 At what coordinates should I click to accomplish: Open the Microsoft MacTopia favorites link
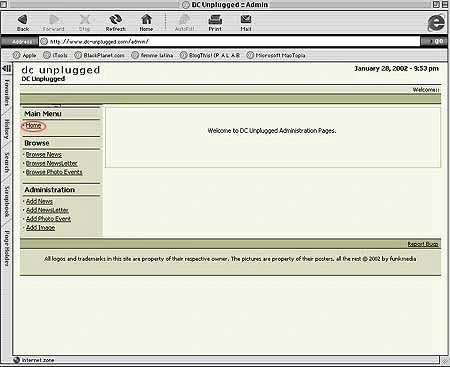(276, 55)
